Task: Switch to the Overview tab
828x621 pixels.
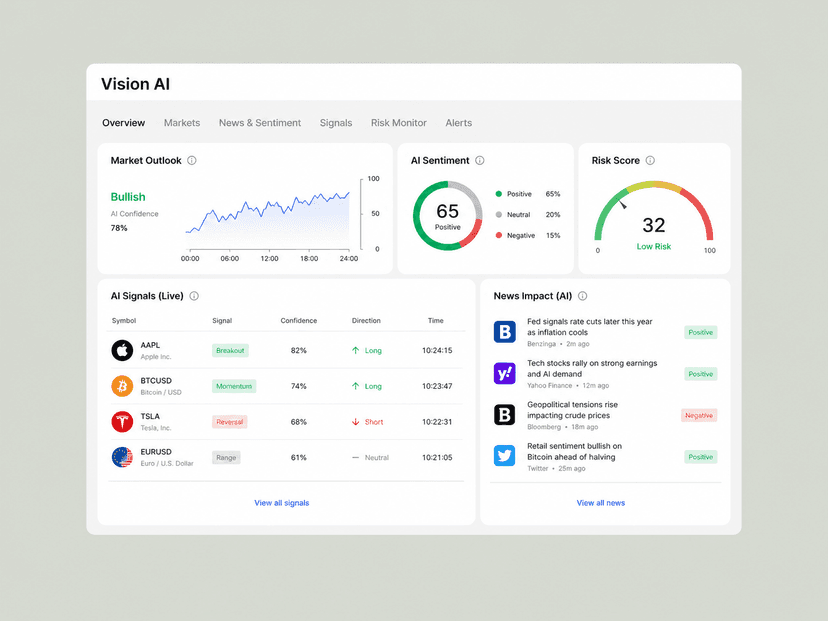Action: coord(124,123)
